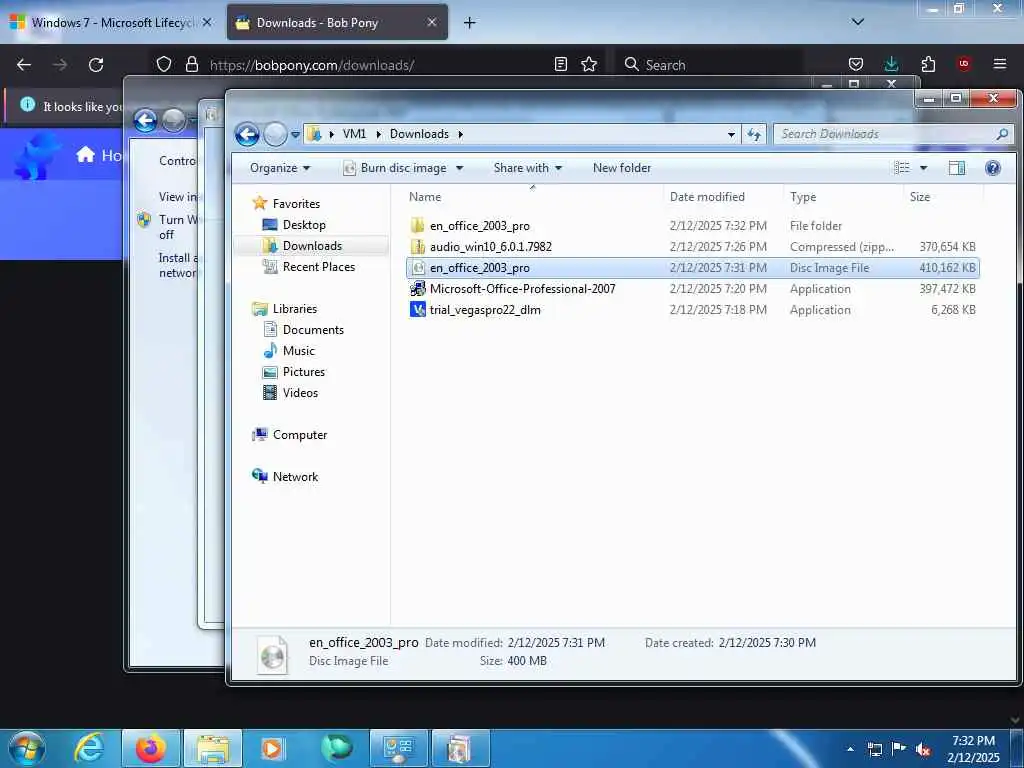Show hidden system tray icons
The width and height of the screenshot is (1024, 768).
click(850, 749)
